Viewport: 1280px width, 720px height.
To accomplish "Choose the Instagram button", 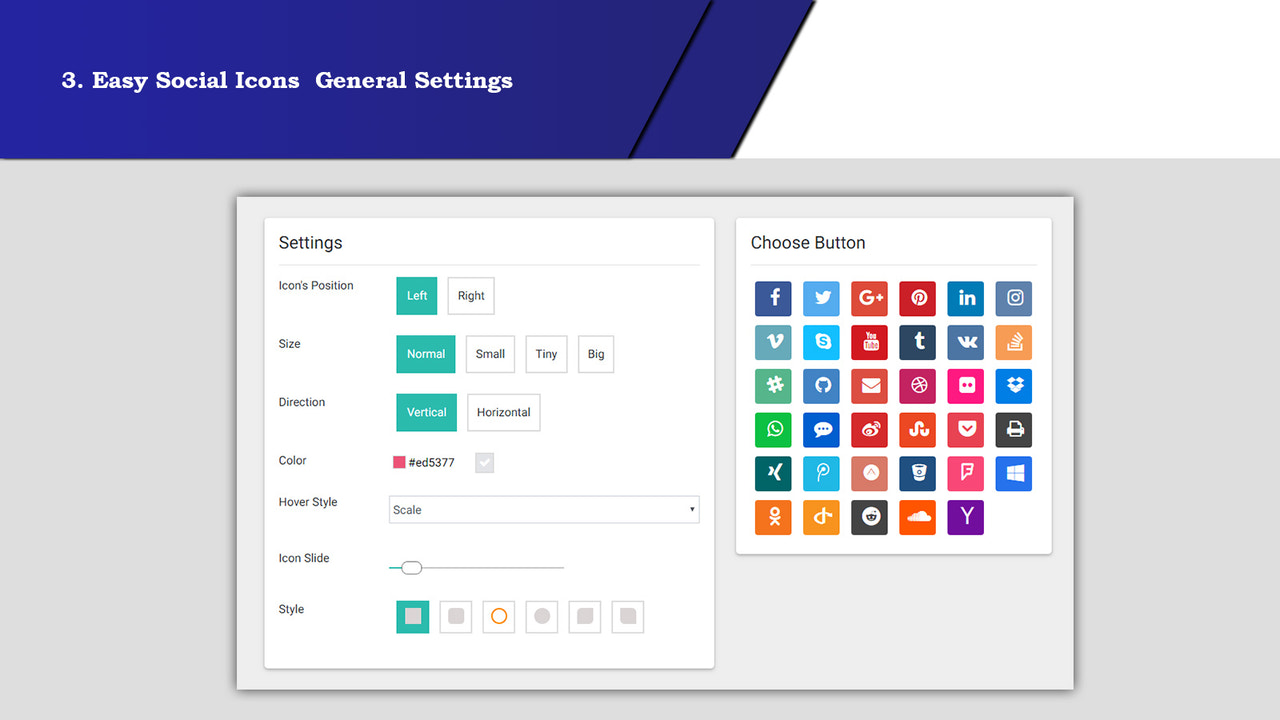I will 1013,298.
